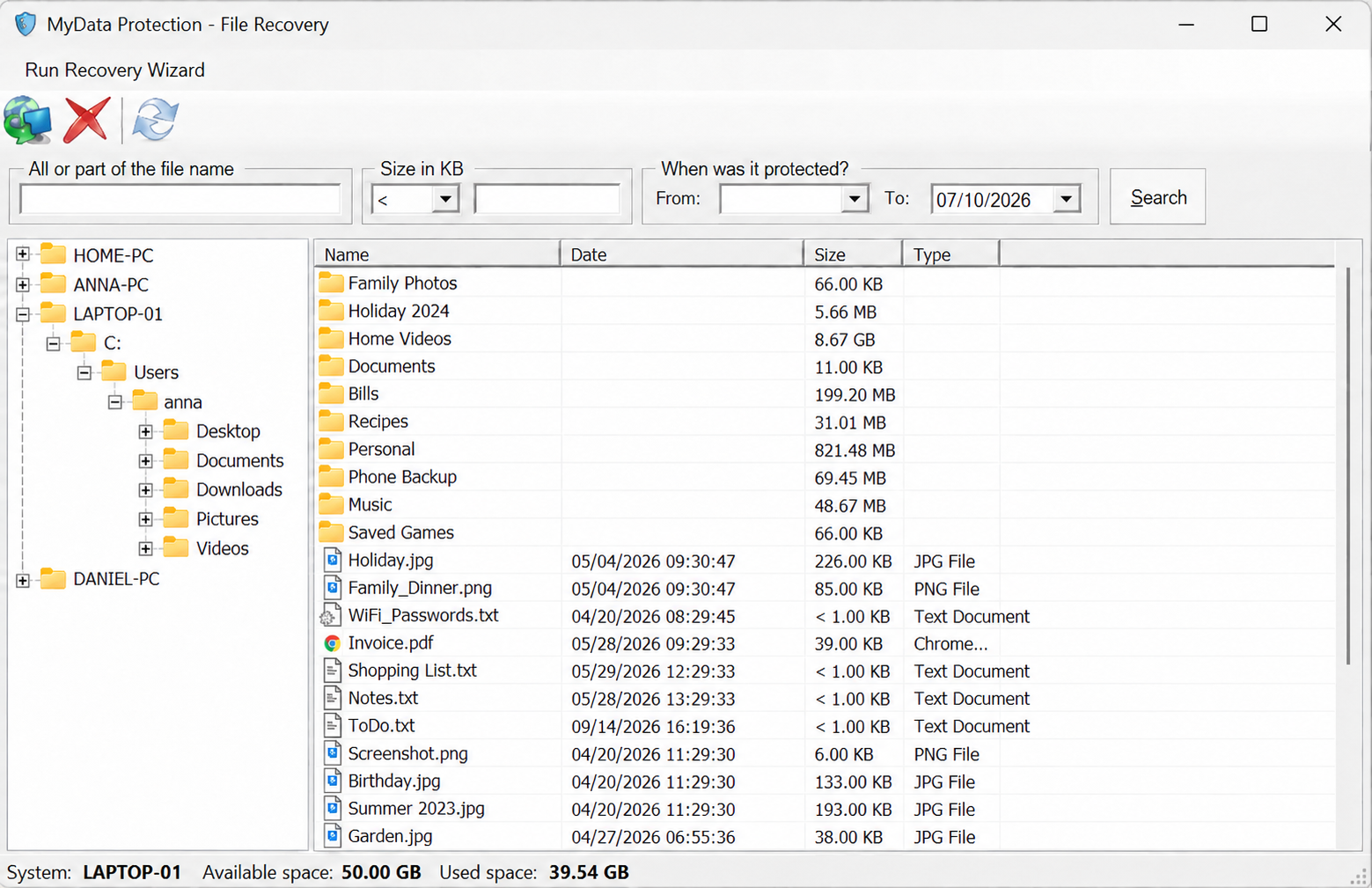Viewport: 1372px width, 888px height.
Task: Click the Search button
Action: click(x=1157, y=197)
